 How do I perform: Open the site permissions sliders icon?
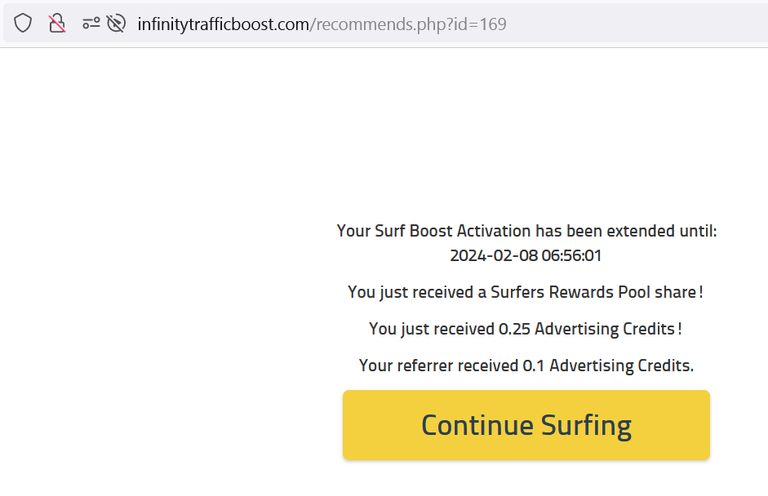(x=91, y=23)
